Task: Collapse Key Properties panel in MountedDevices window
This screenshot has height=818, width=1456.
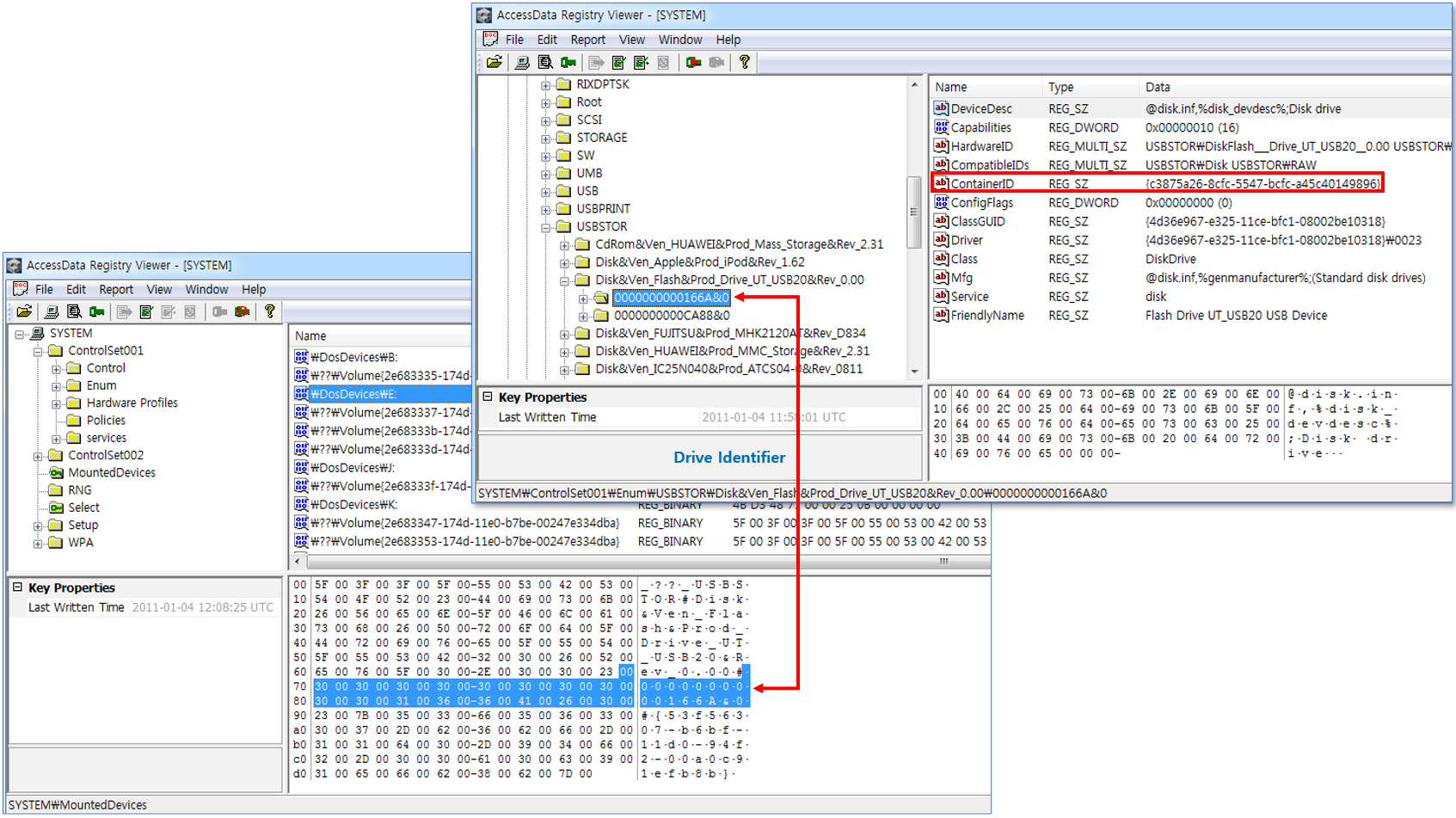Action: [17, 587]
